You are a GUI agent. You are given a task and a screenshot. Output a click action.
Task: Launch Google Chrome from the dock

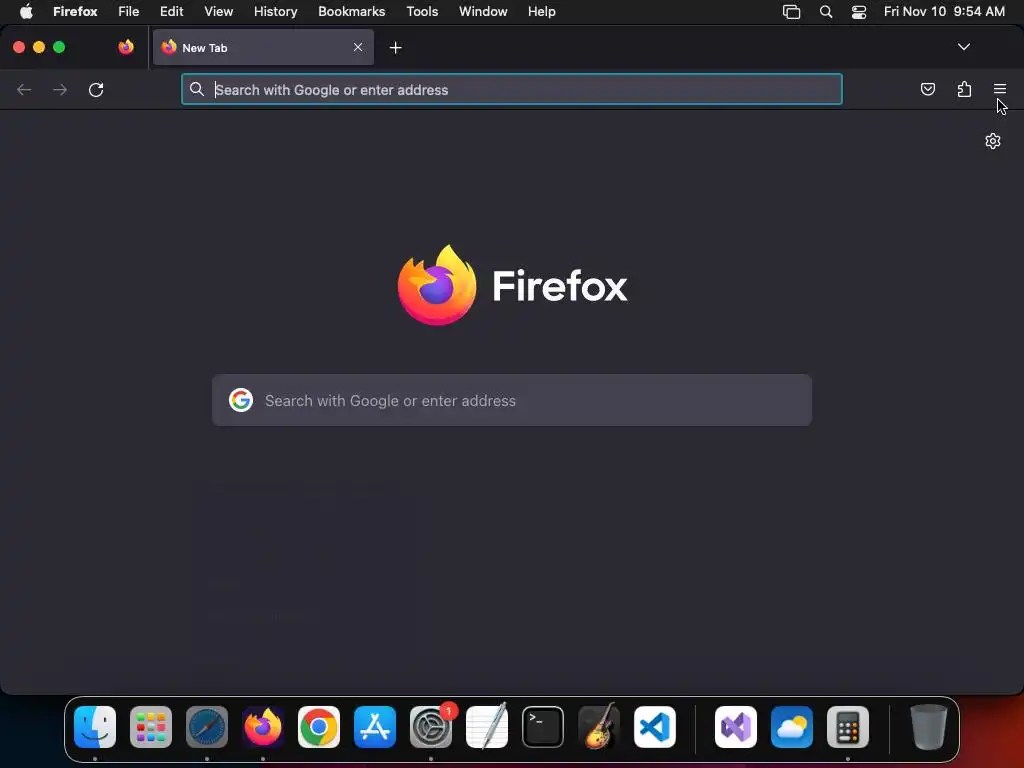(x=319, y=727)
